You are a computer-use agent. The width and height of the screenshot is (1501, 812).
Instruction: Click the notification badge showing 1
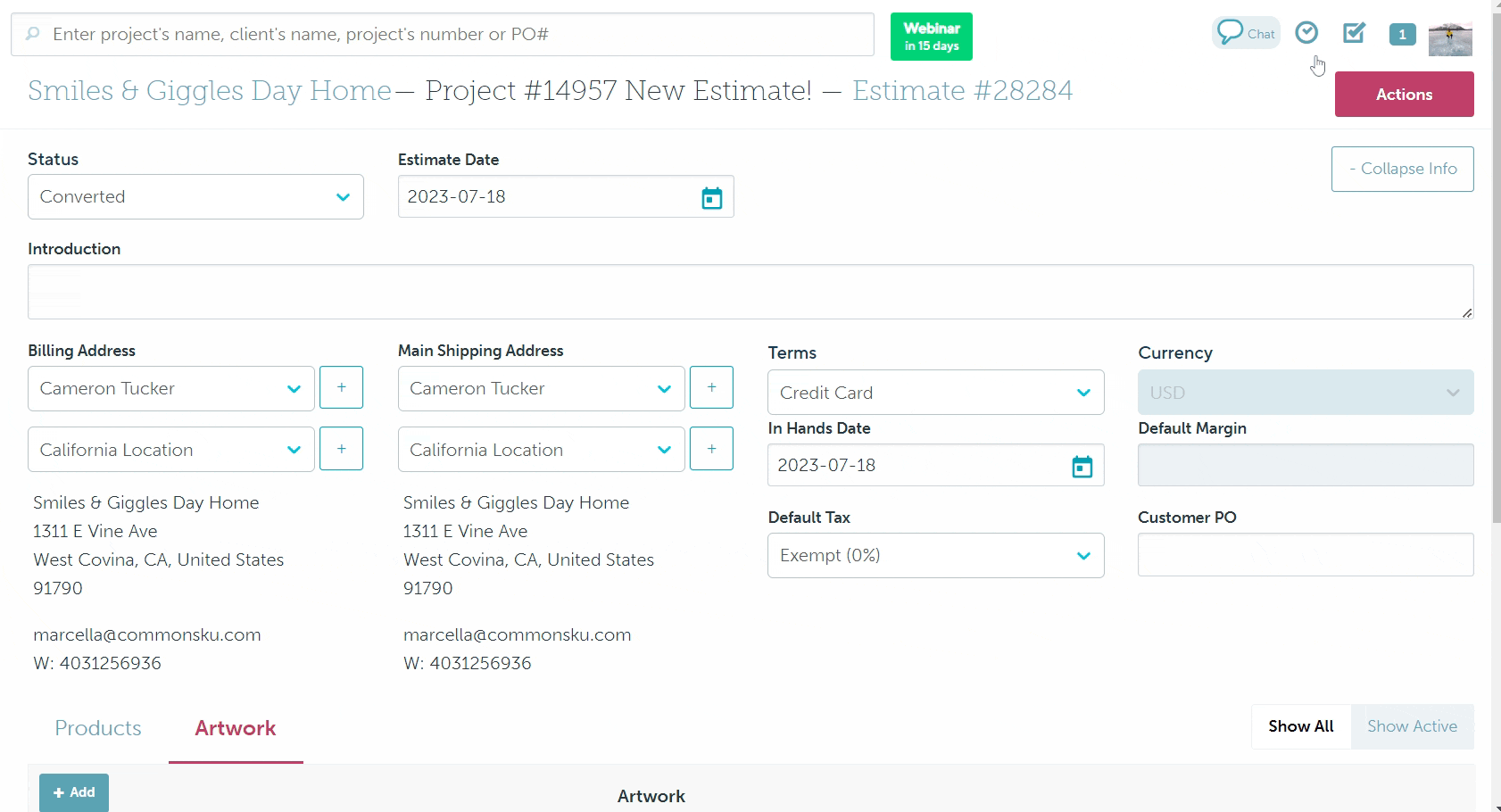[x=1402, y=34]
